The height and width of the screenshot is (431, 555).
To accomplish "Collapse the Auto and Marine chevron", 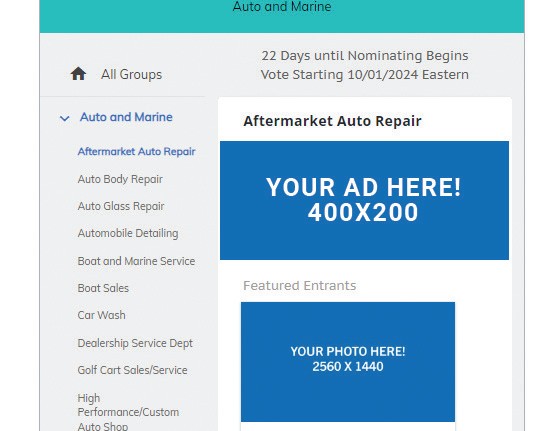I will click(64, 118).
